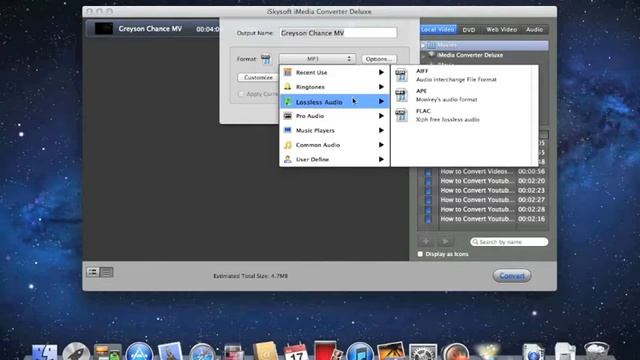Expand the Recent Use submenu arrow
This screenshot has width=640, height=360.
tap(381, 72)
